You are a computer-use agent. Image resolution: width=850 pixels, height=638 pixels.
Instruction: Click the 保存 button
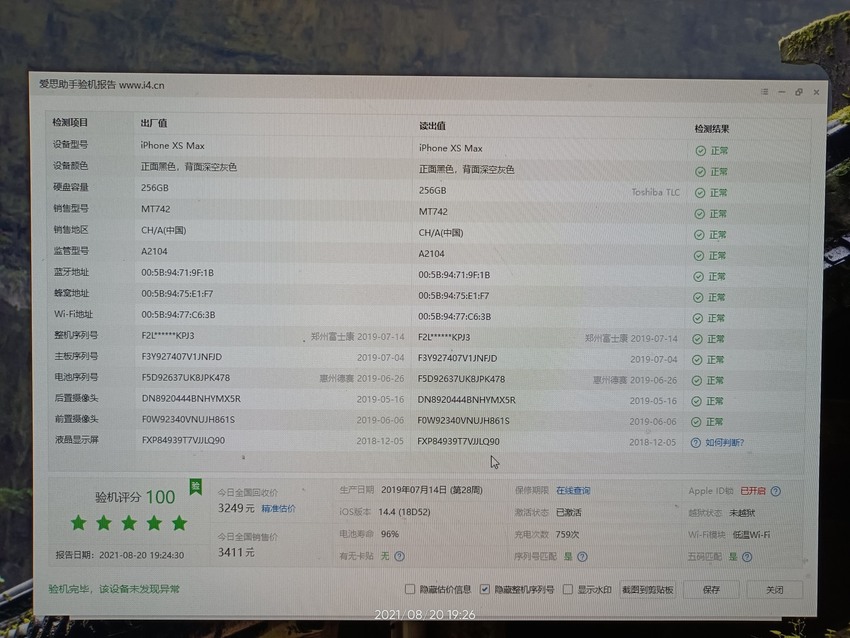pyautogui.click(x=711, y=590)
